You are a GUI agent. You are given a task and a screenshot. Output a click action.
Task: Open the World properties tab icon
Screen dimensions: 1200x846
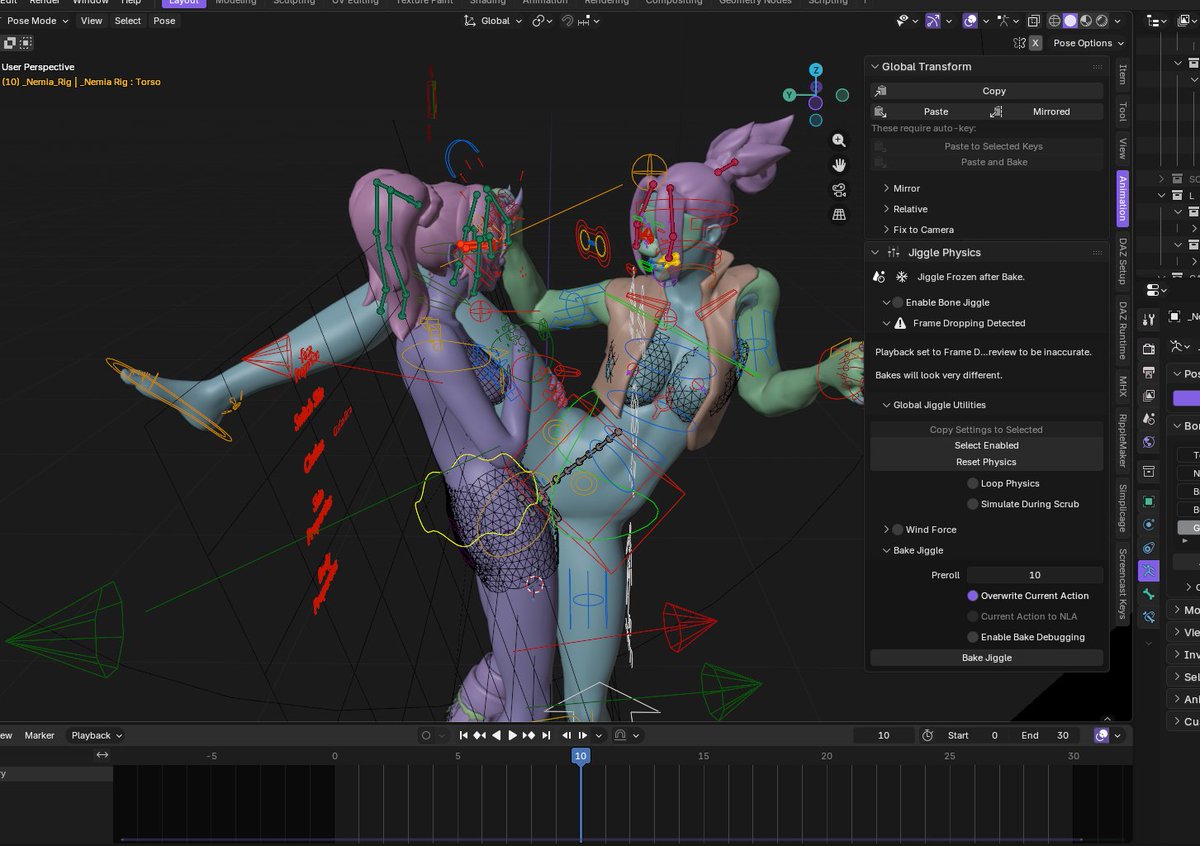pyautogui.click(x=1149, y=441)
